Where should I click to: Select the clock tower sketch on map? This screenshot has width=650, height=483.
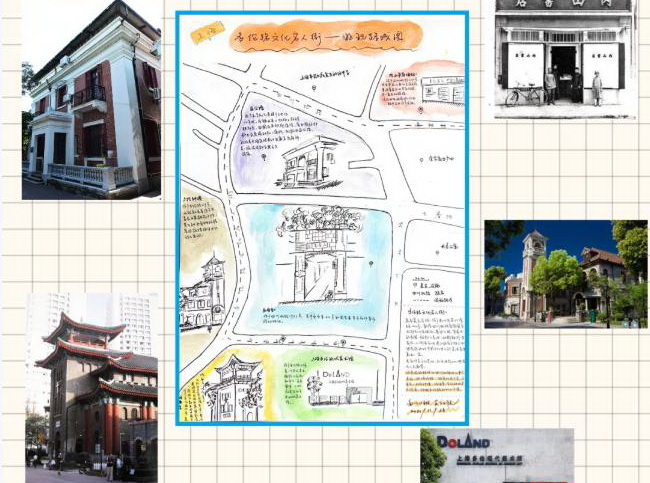[x=203, y=290]
